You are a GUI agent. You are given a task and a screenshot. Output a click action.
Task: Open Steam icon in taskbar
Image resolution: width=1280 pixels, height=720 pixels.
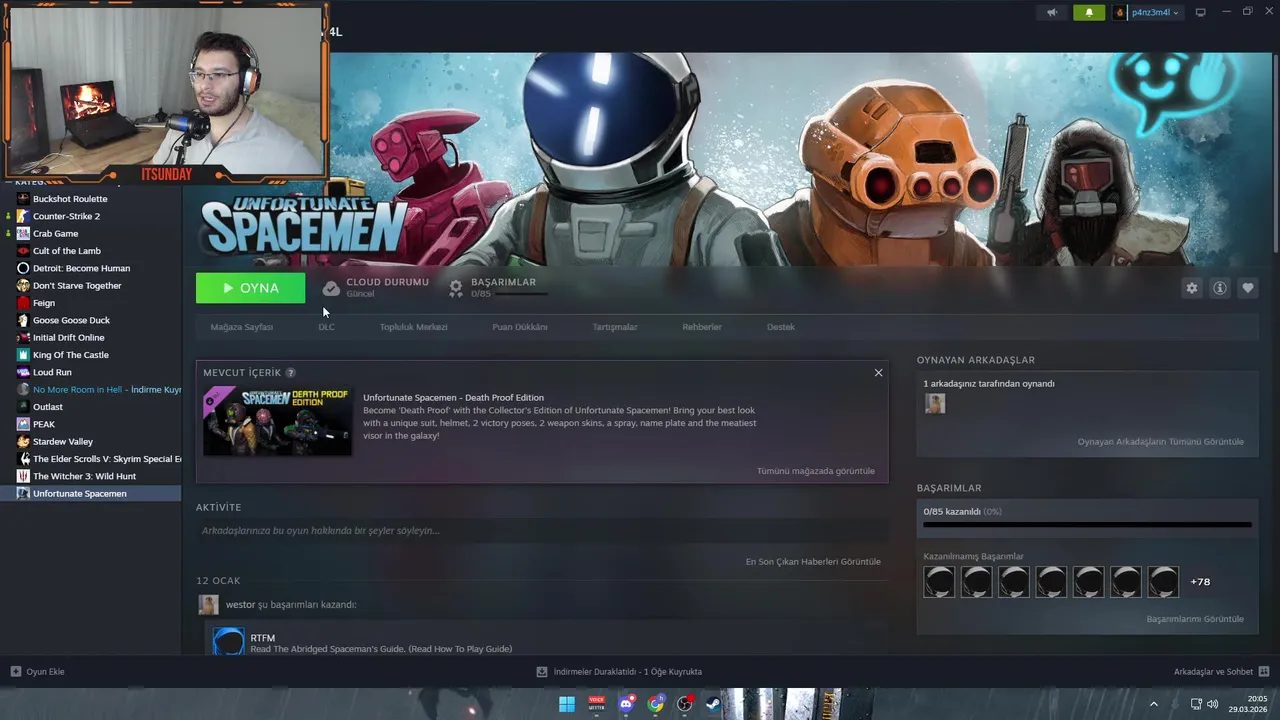(714, 704)
